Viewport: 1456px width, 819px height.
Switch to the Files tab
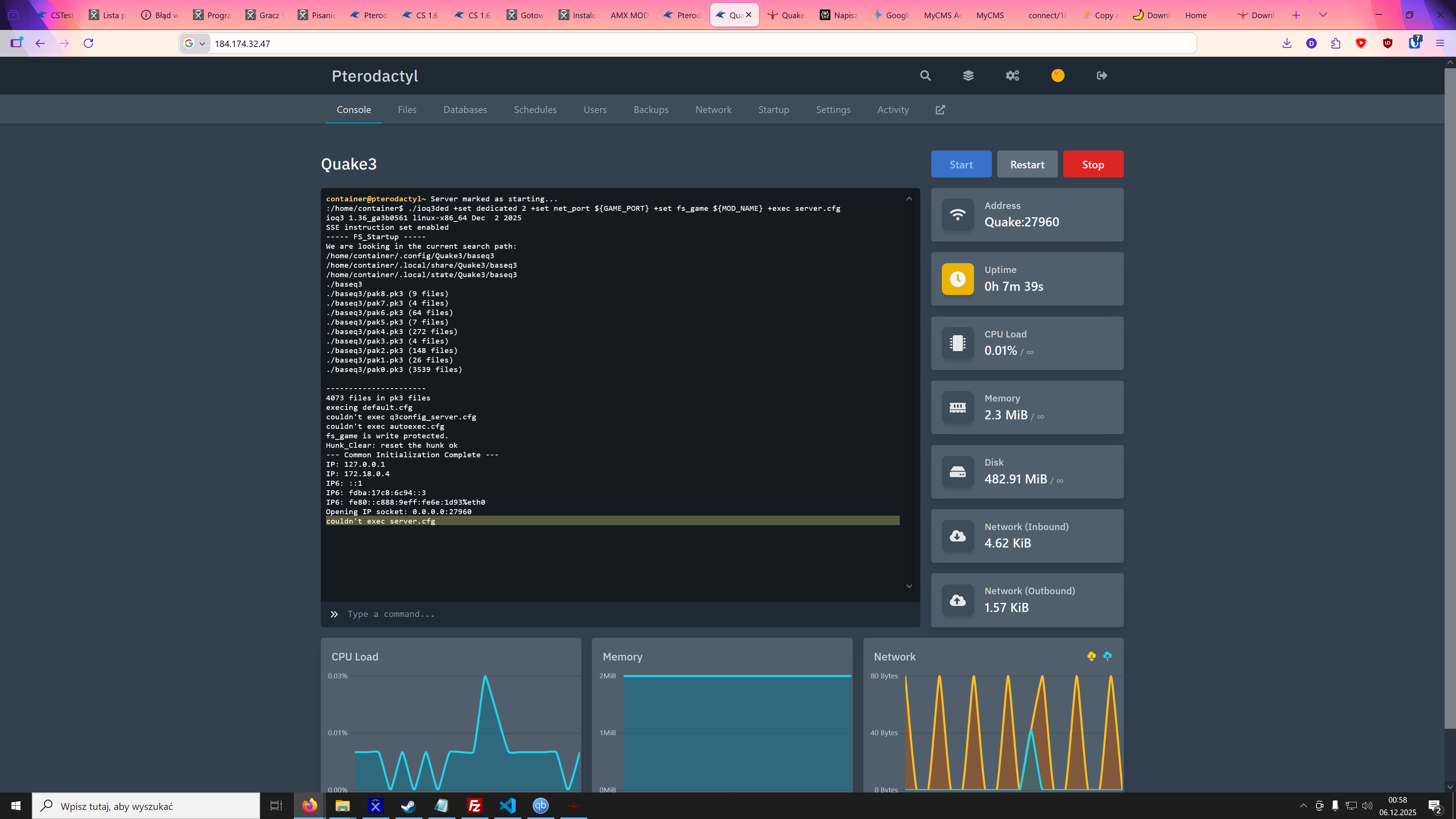[407, 110]
